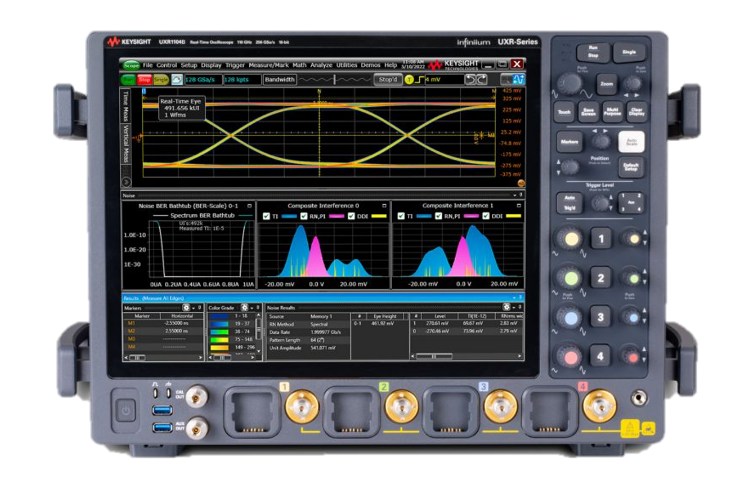Push the front-panel Clear Display key
The height and width of the screenshot is (480, 750).
[x=637, y=112]
